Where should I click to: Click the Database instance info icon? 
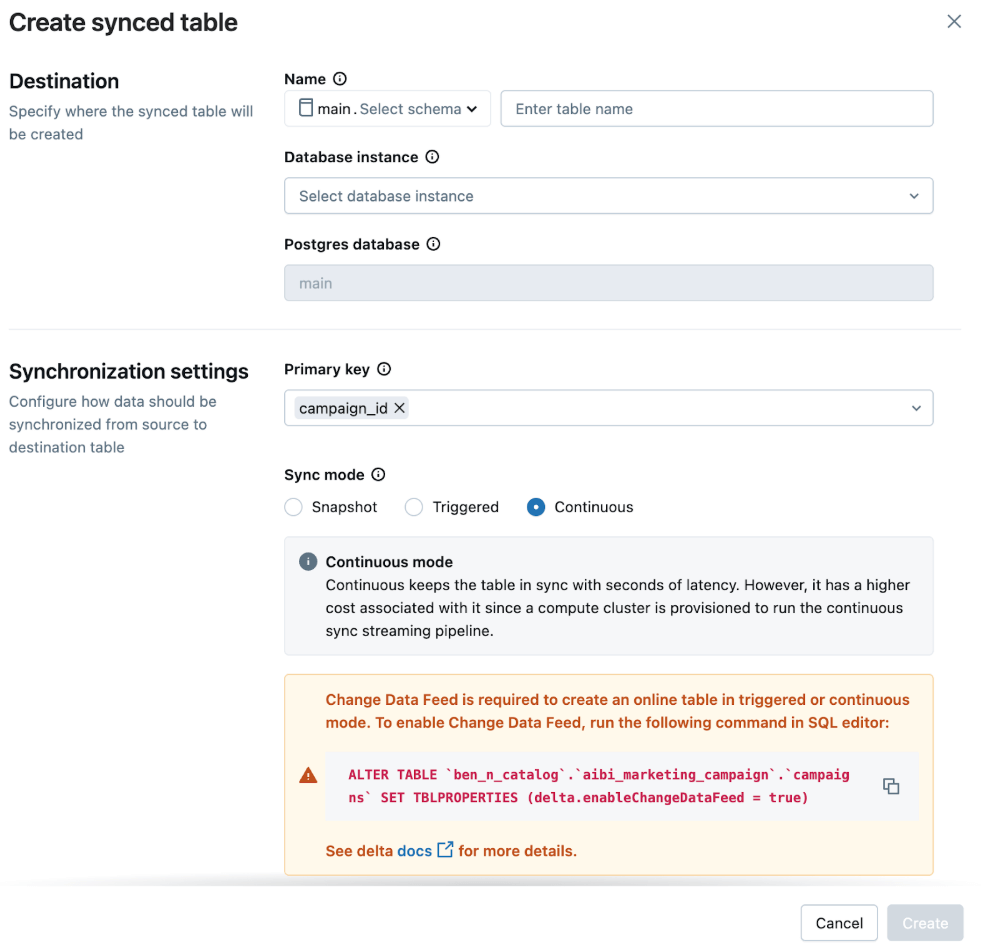point(431,157)
